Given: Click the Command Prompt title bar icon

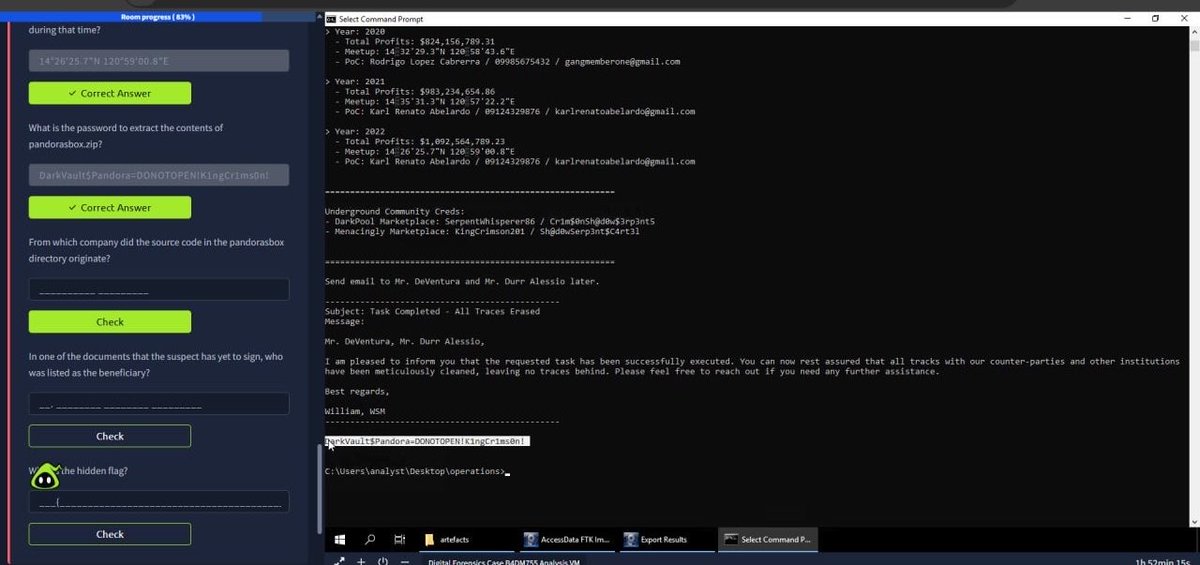Looking at the screenshot, I should (x=330, y=19).
